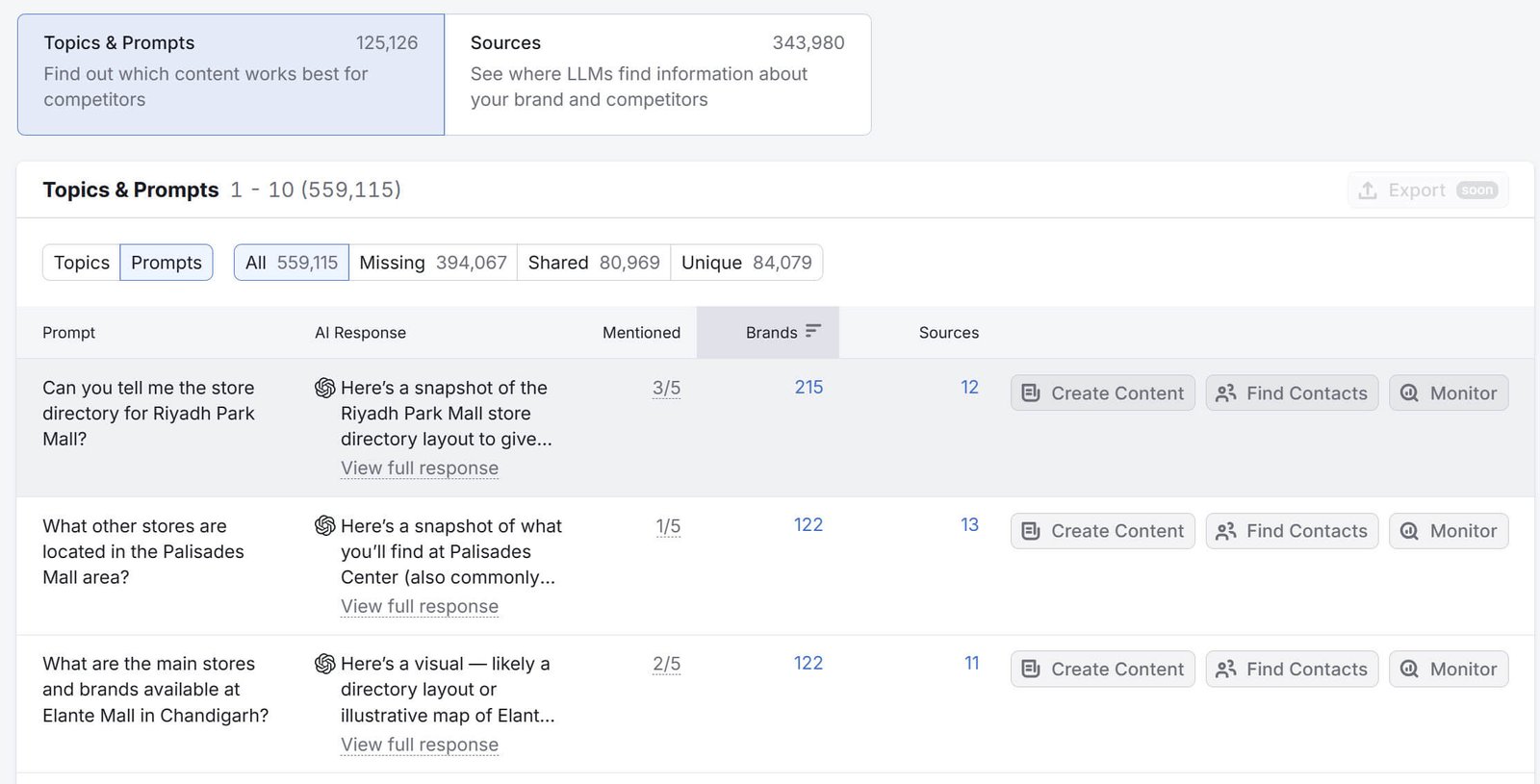
Task: Filter by Missing prompts
Action: click(432, 263)
